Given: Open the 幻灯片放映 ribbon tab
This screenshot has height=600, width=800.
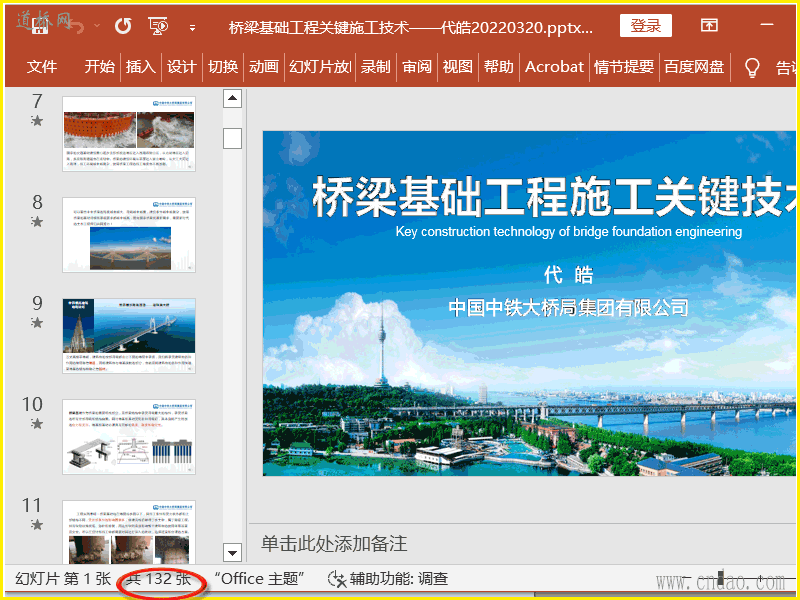Looking at the screenshot, I should (x=320, y=66).
